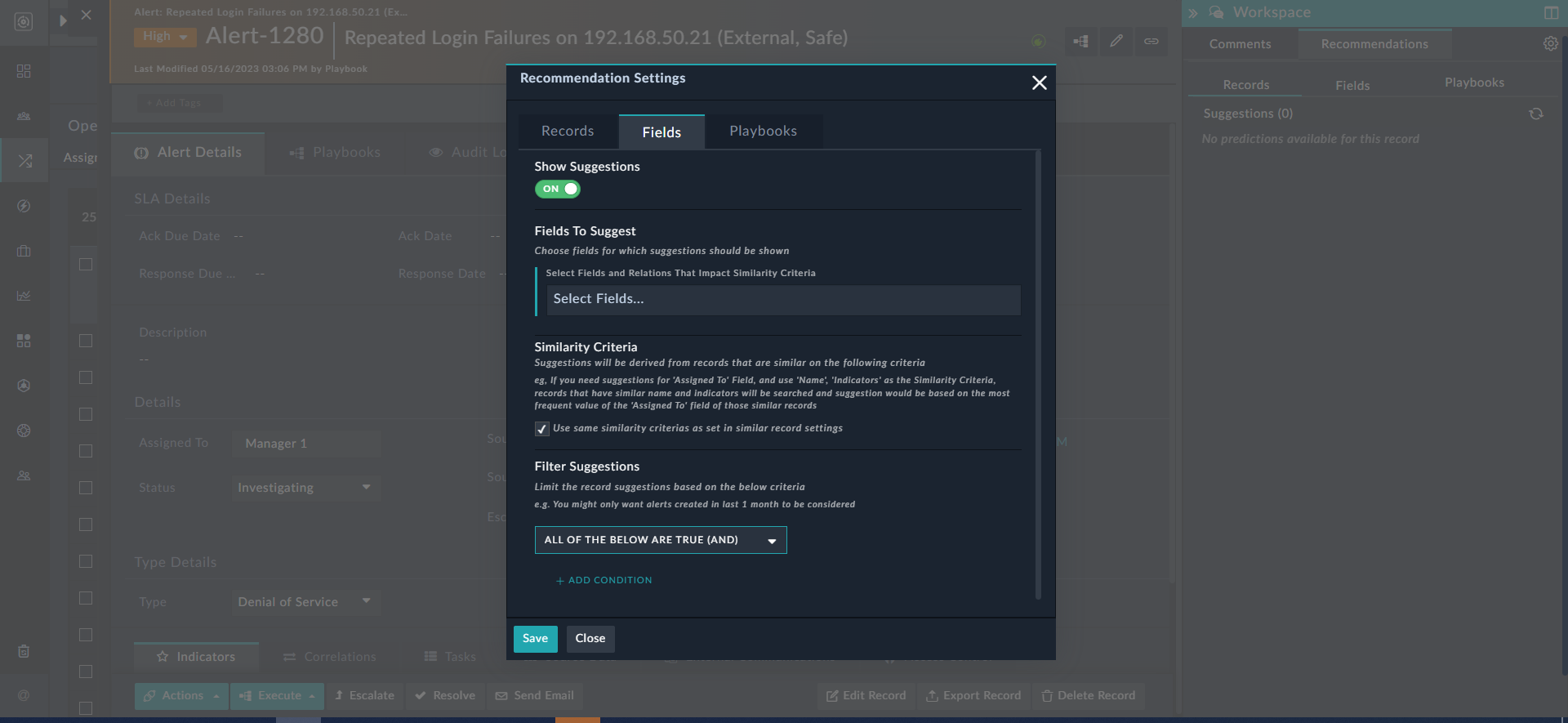Click the FortiSOAR logo icon in sidebar
Viewport: 1568px width, 723px height.
coord(24,22)
